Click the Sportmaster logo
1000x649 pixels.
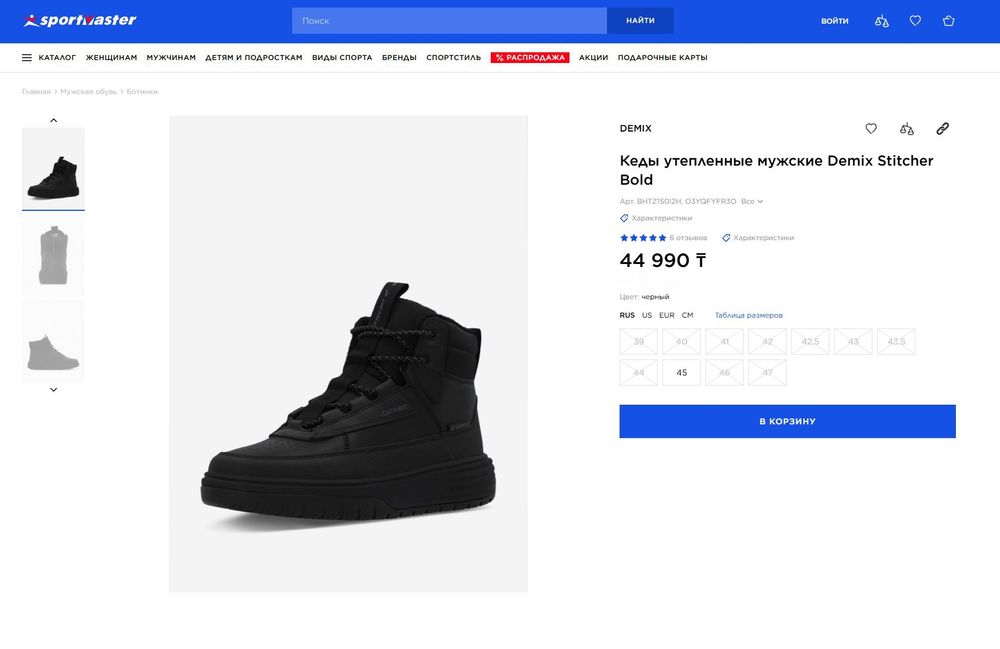80,21
